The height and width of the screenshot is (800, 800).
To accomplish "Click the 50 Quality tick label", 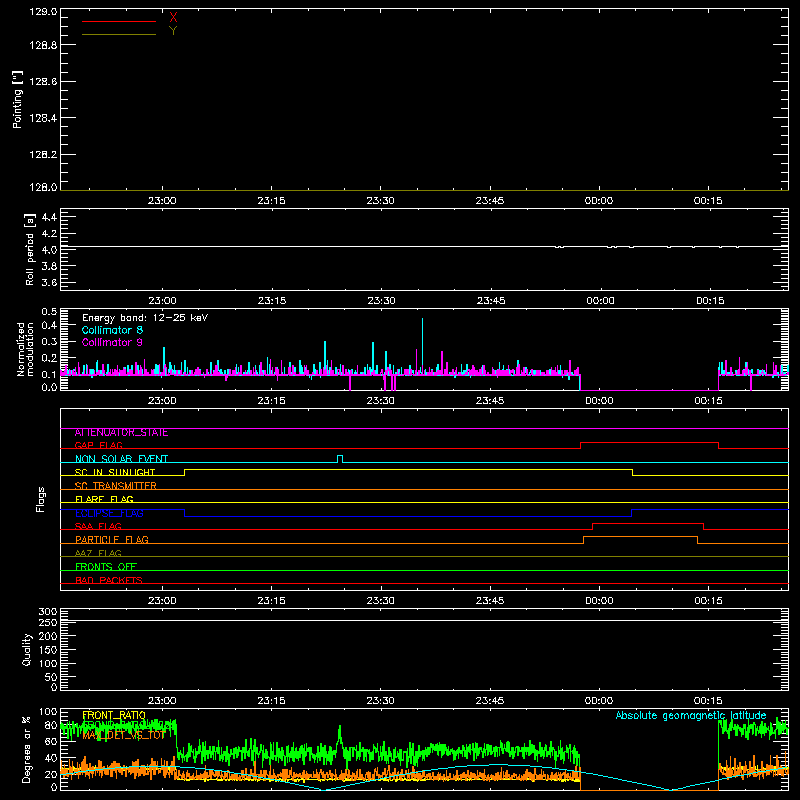I will [x=52, y=677].
